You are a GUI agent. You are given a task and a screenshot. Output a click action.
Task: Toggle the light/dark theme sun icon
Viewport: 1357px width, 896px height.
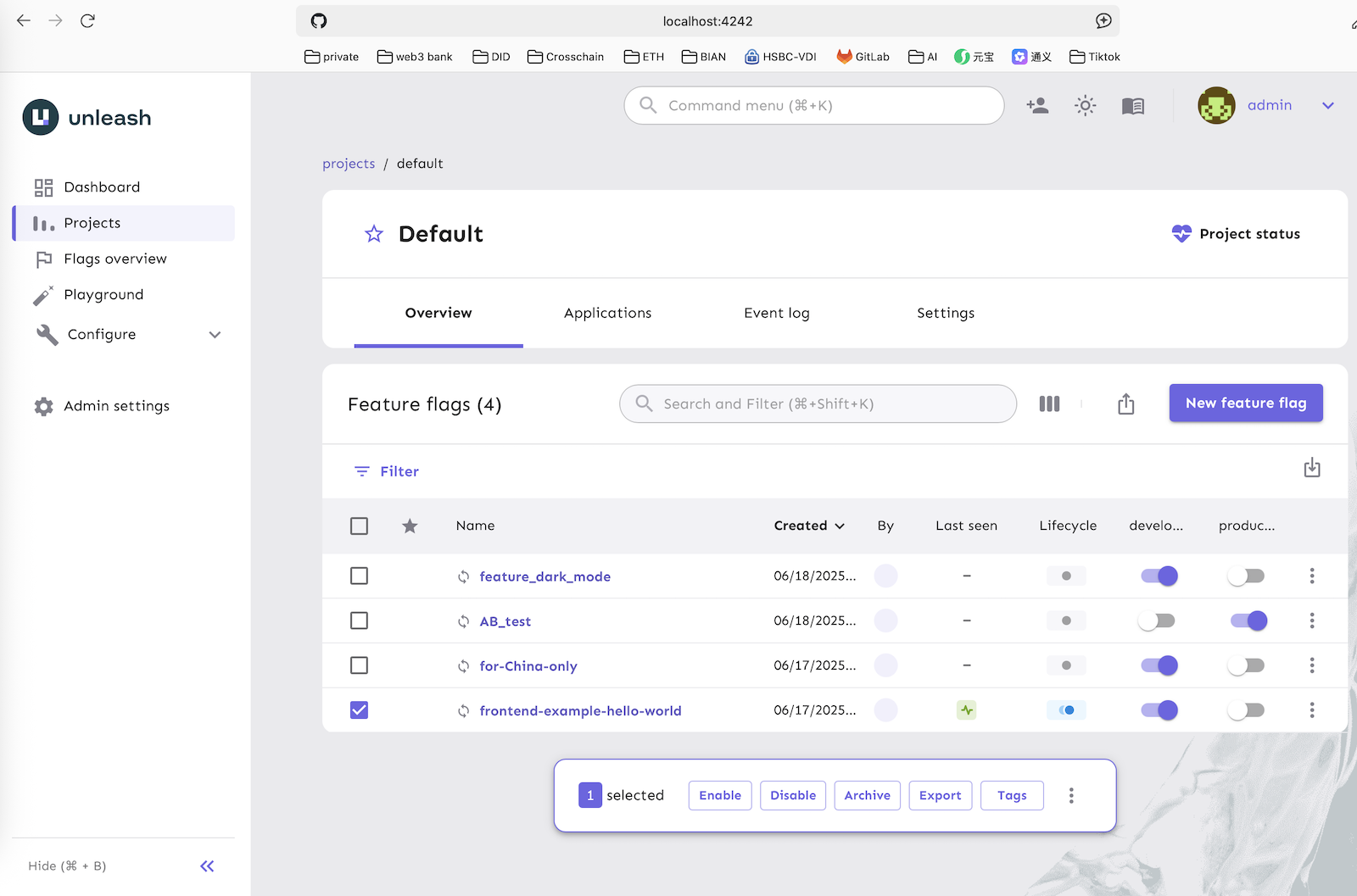(1085, 106)
